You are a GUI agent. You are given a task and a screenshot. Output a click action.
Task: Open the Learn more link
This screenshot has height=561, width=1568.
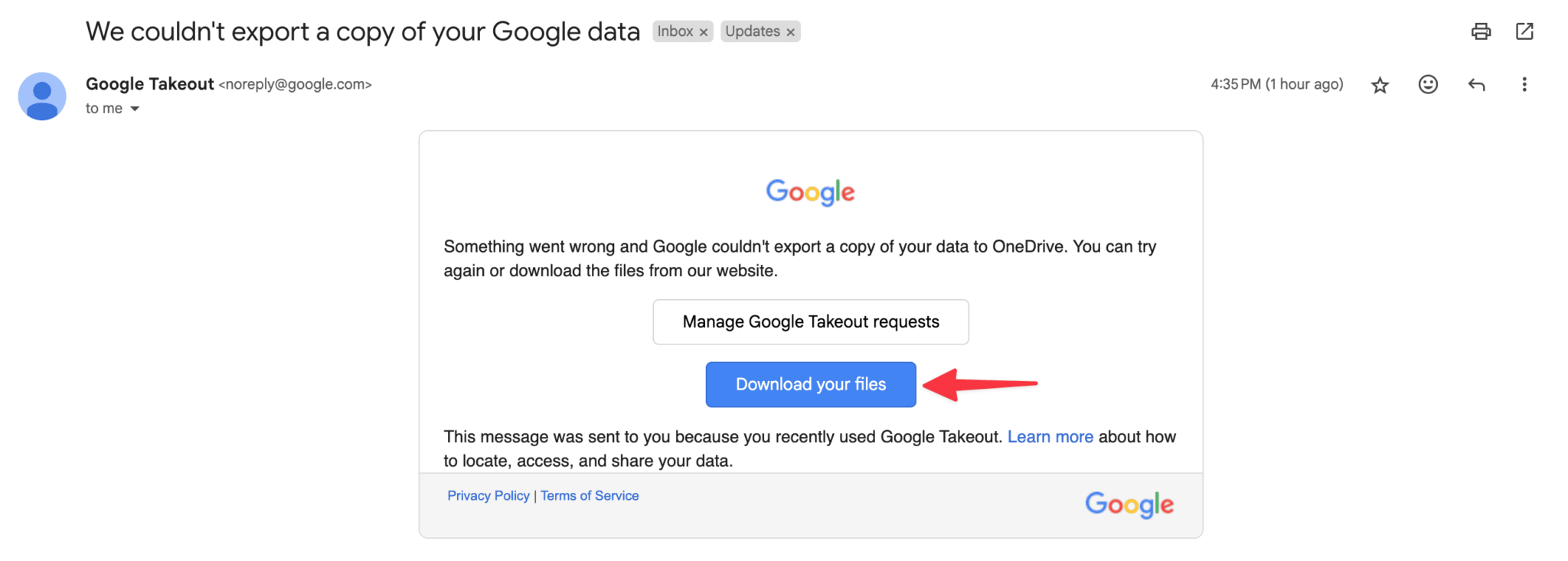pos(1050,437)
